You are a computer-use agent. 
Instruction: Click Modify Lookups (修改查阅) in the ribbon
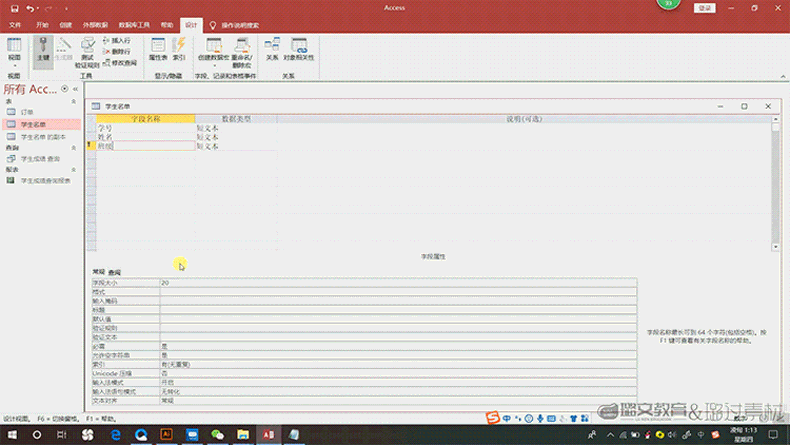(120, 63)
